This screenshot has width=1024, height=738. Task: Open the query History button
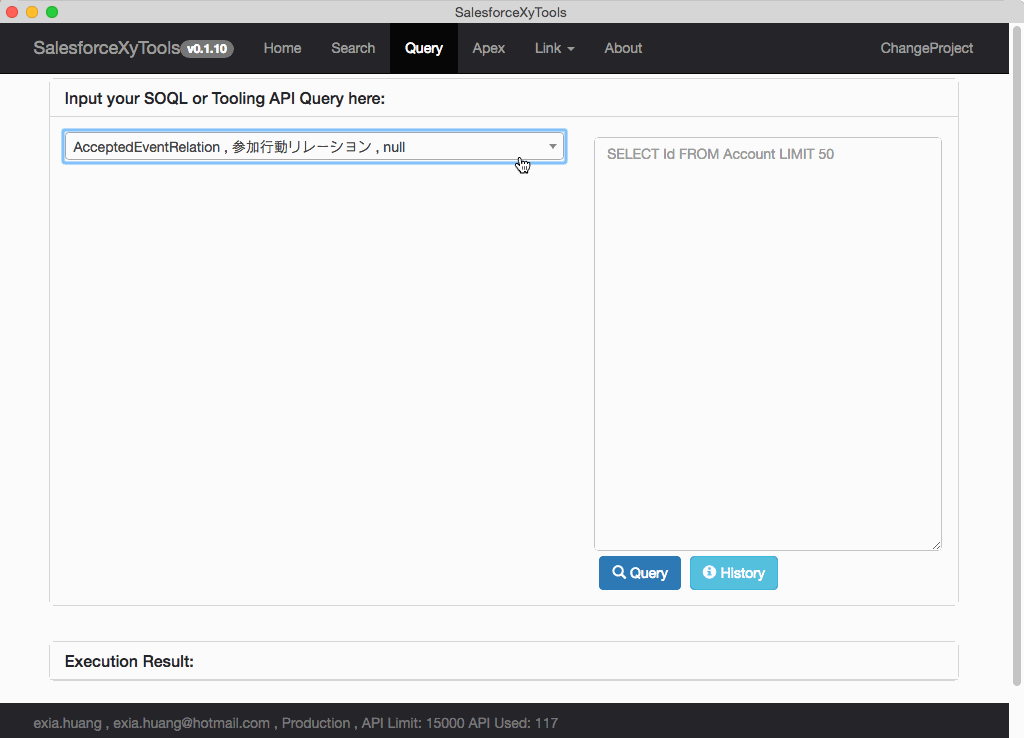pos(733,573)
